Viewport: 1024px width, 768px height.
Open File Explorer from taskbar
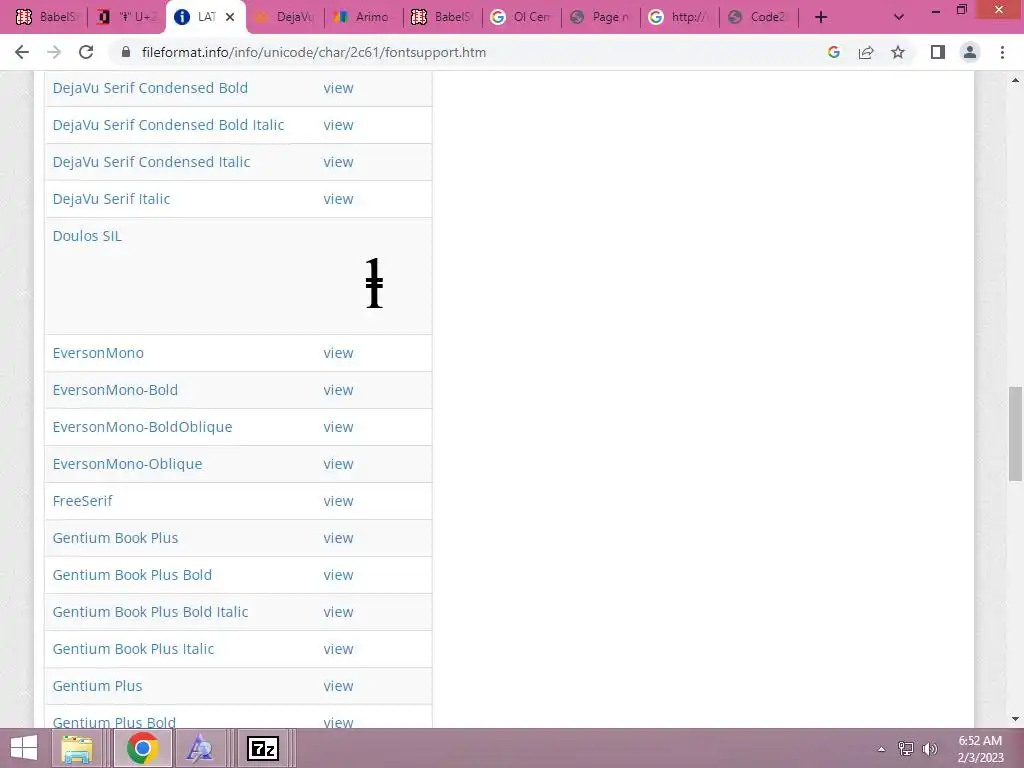point(77,748)
